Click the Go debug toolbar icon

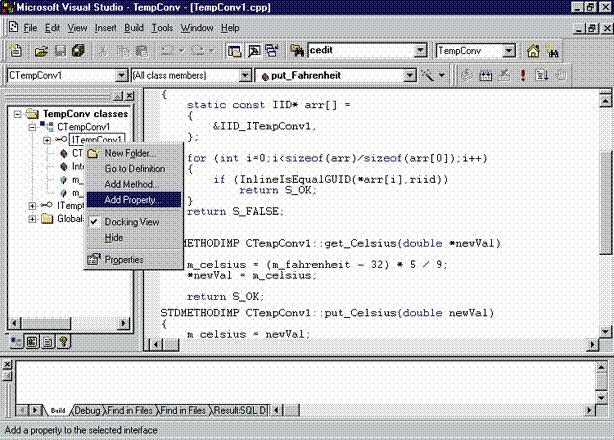542,75
